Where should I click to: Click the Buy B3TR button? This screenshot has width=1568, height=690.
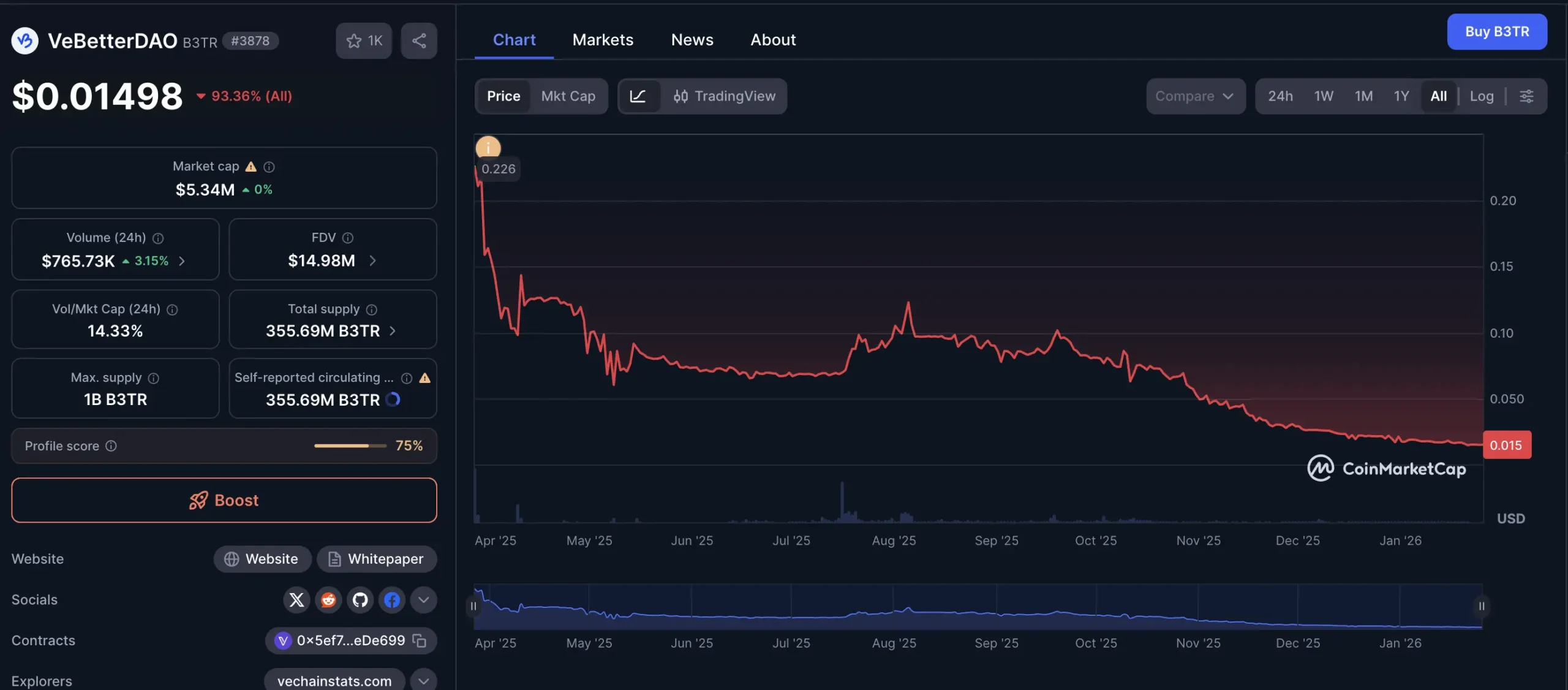coord(1498,32)
